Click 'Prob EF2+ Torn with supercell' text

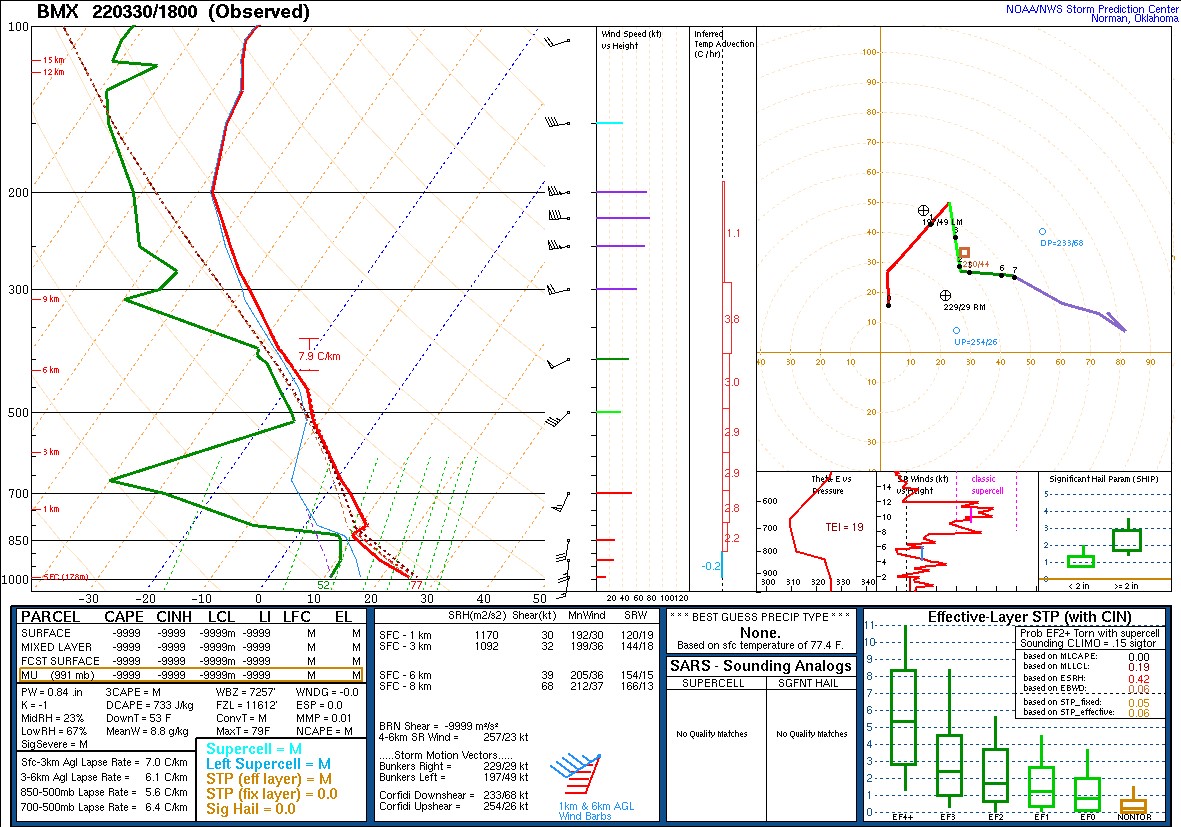coord(1090,633)
